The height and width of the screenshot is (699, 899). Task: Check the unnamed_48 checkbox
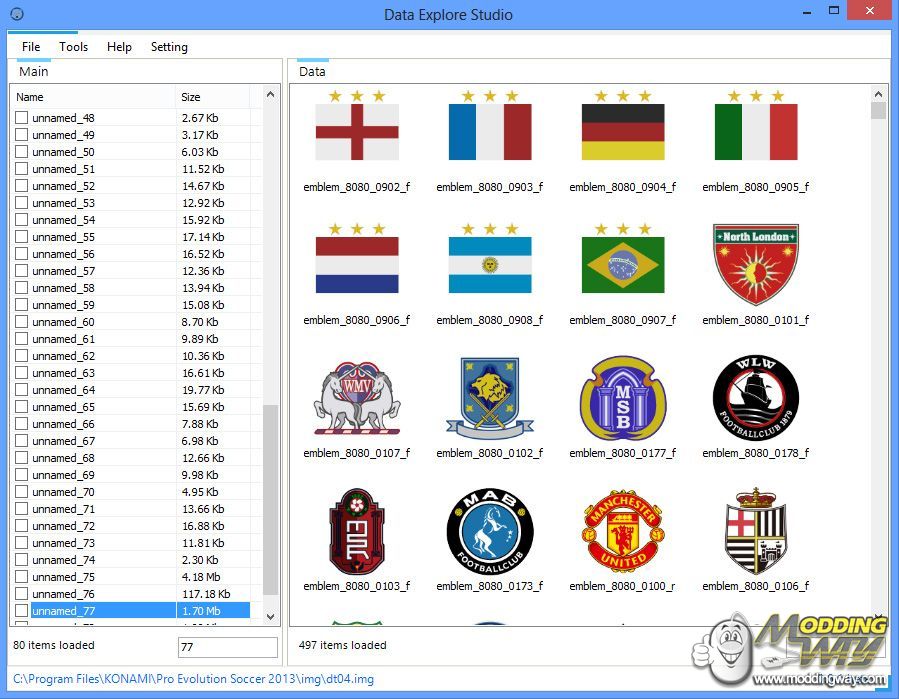[x=21, y=118]
